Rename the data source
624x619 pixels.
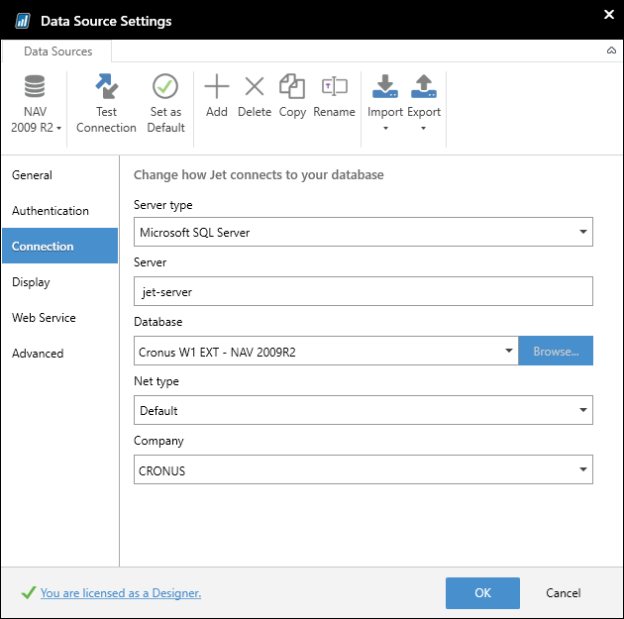(334, 96)
